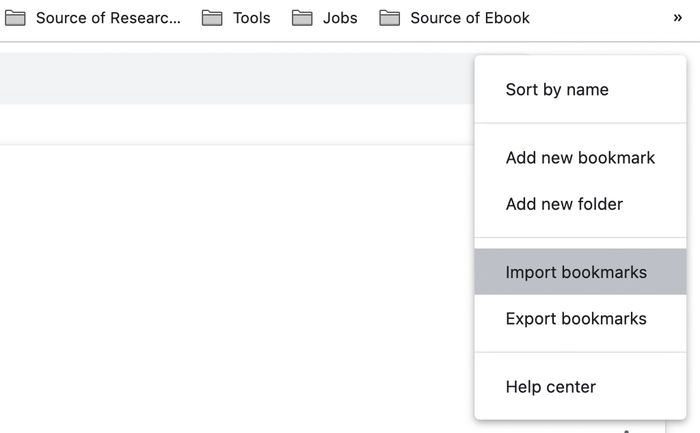Open the Jobs bookmark folder icon
The image size is (700, 433).
(x=302, y=18)
